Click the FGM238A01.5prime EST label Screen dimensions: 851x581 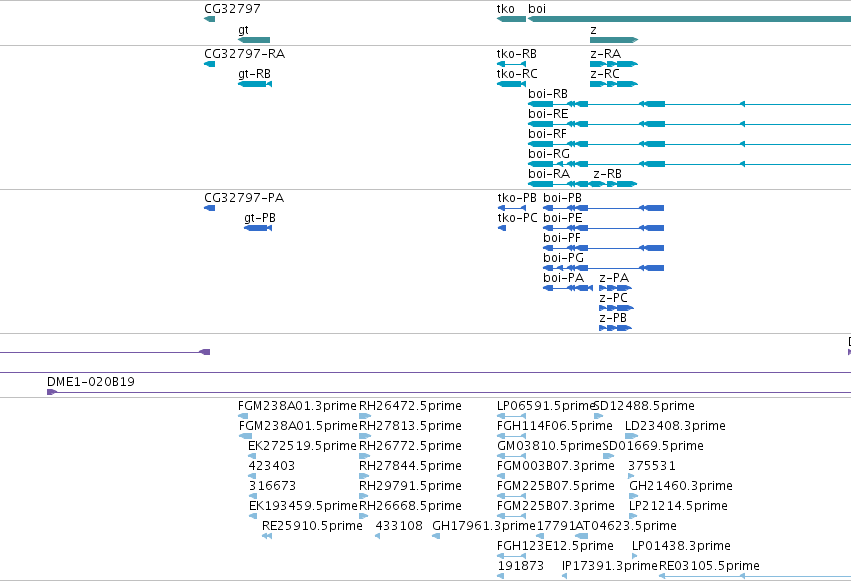click(x=298, y=426)
